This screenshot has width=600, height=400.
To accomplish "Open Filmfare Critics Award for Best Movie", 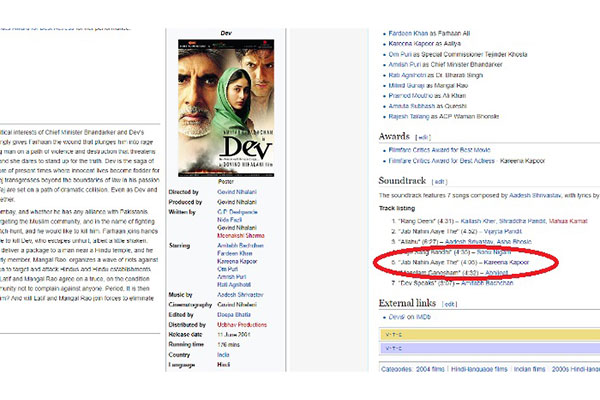I will pyautogui.click(x=439, y=150).
